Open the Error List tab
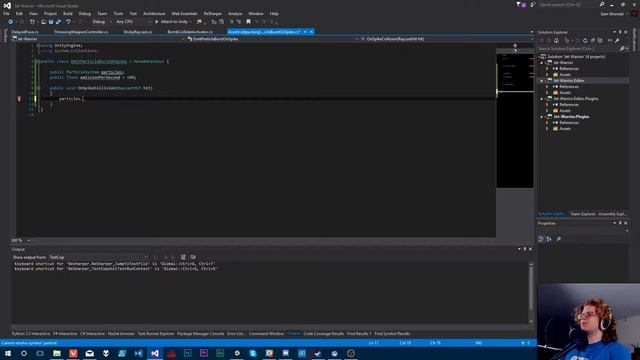640x360 pixels. click(x=236, y=333)
